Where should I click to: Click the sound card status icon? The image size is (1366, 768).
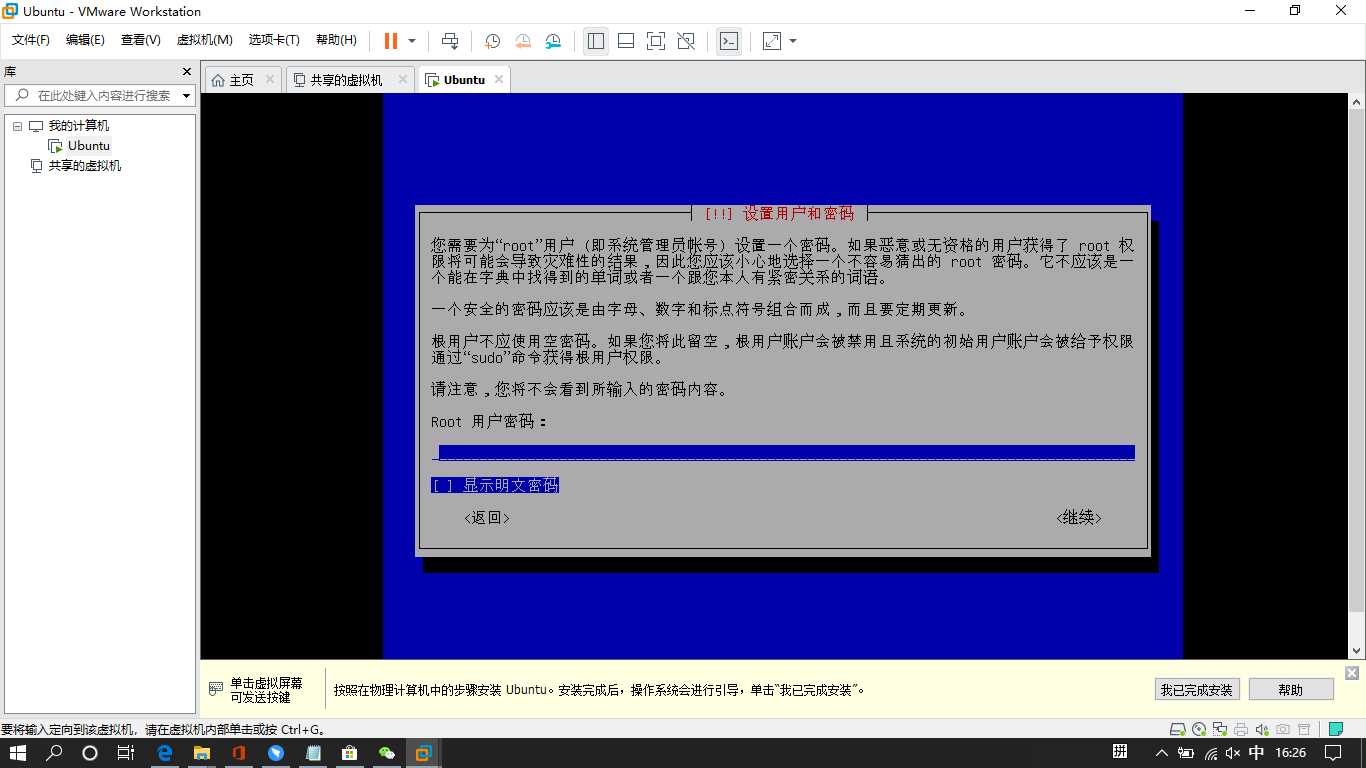(x=1262, y=729)
